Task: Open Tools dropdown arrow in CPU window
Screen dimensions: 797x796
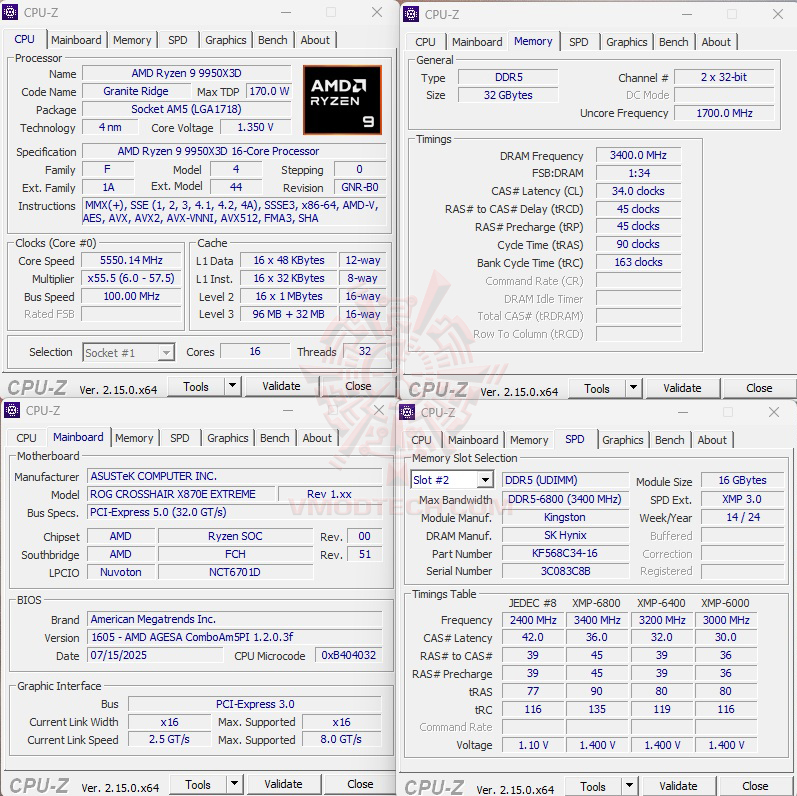Action: [x=232, y=386]
